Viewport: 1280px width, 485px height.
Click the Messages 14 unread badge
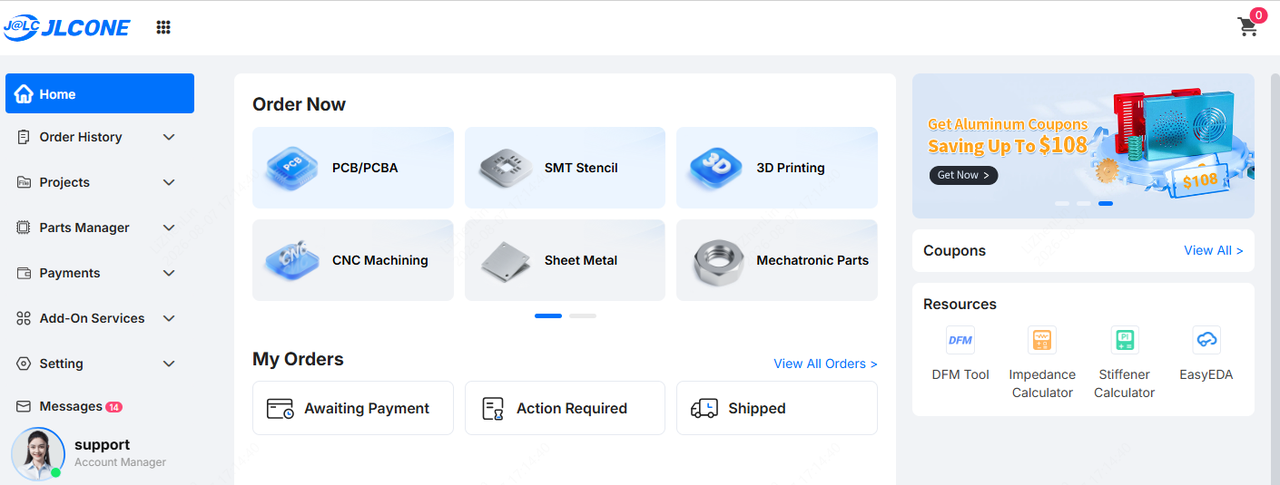tap(114, 407)
